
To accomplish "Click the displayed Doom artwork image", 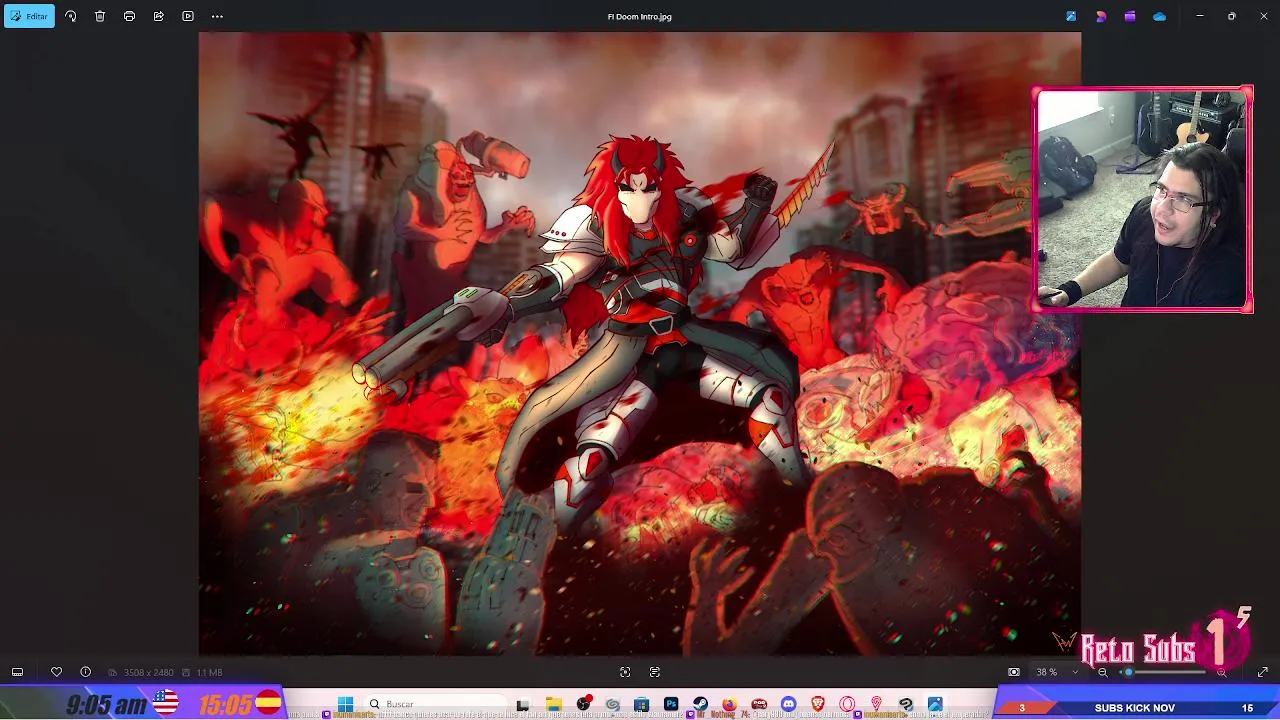I will click(640, 343).
